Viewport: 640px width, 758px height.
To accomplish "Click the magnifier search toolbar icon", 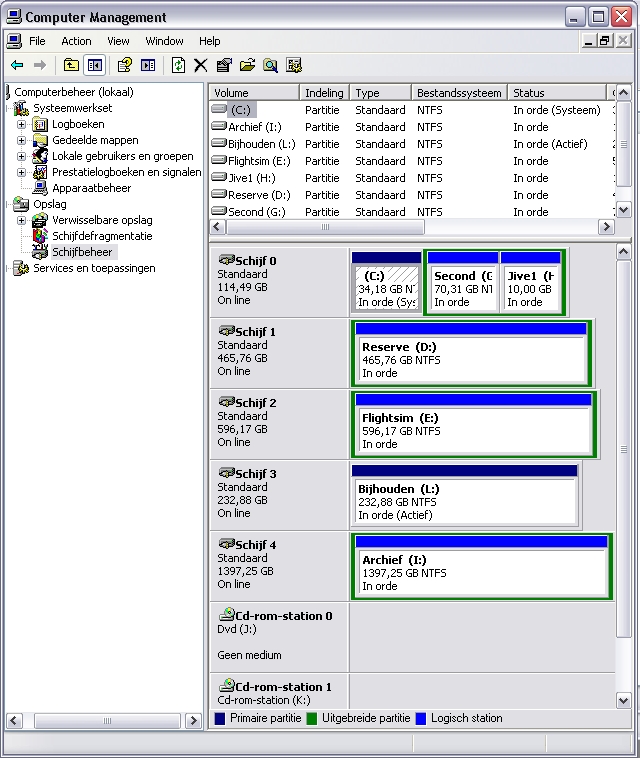I will click(270, 65).
